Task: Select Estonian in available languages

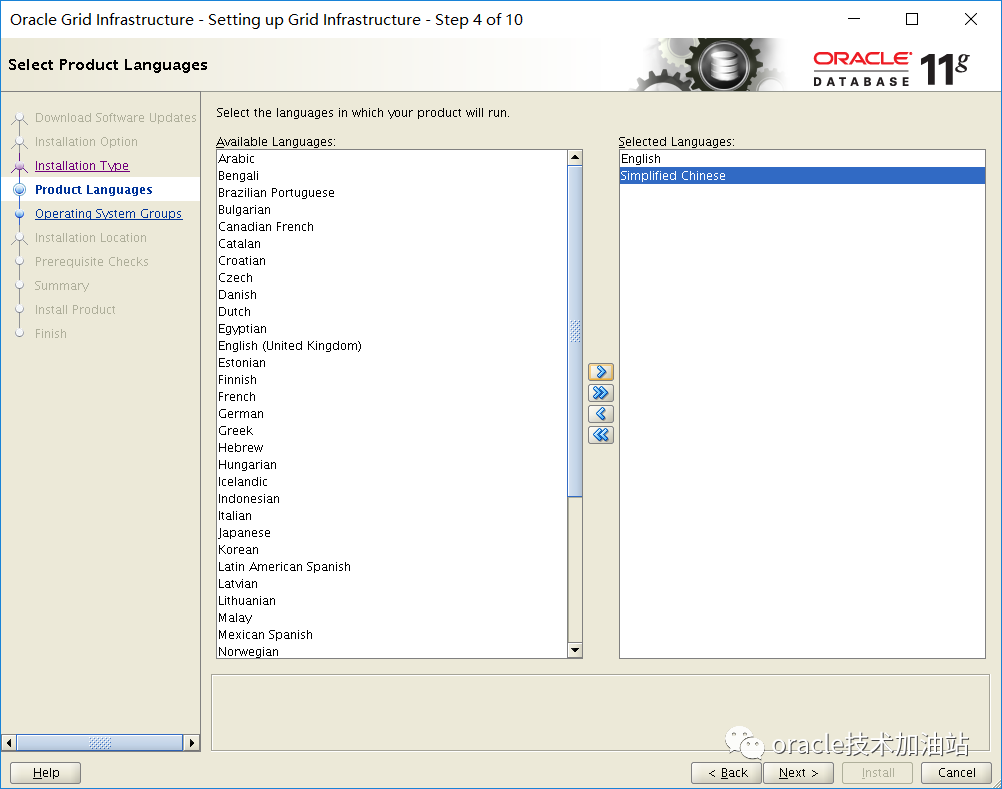Action: coord(392,363)
